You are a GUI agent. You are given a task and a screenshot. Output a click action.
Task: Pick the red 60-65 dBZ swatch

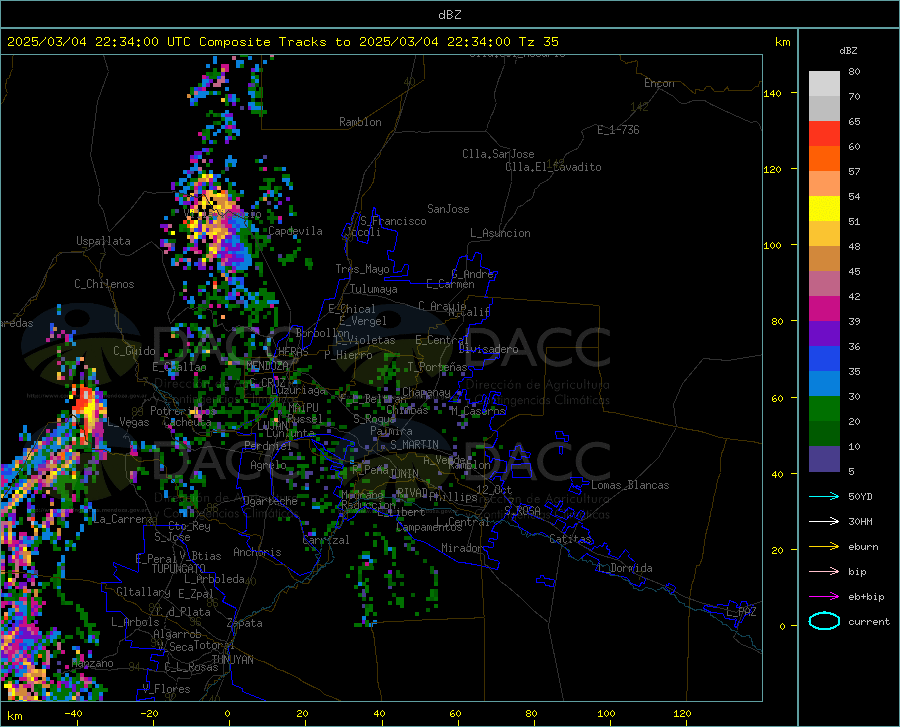[x=824, y=134]
